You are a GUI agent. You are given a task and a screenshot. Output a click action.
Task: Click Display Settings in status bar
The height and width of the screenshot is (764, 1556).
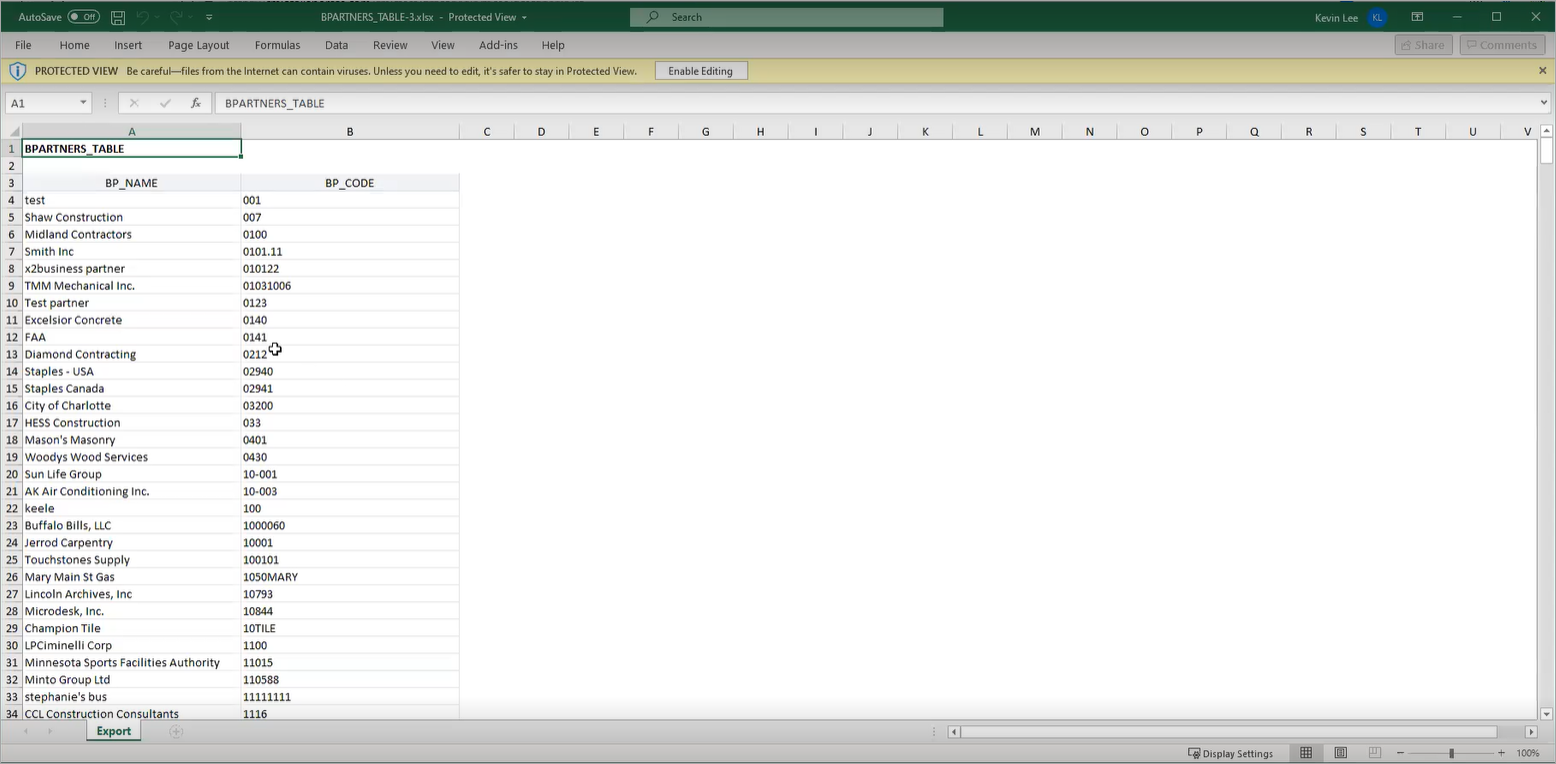point(1230,753)
